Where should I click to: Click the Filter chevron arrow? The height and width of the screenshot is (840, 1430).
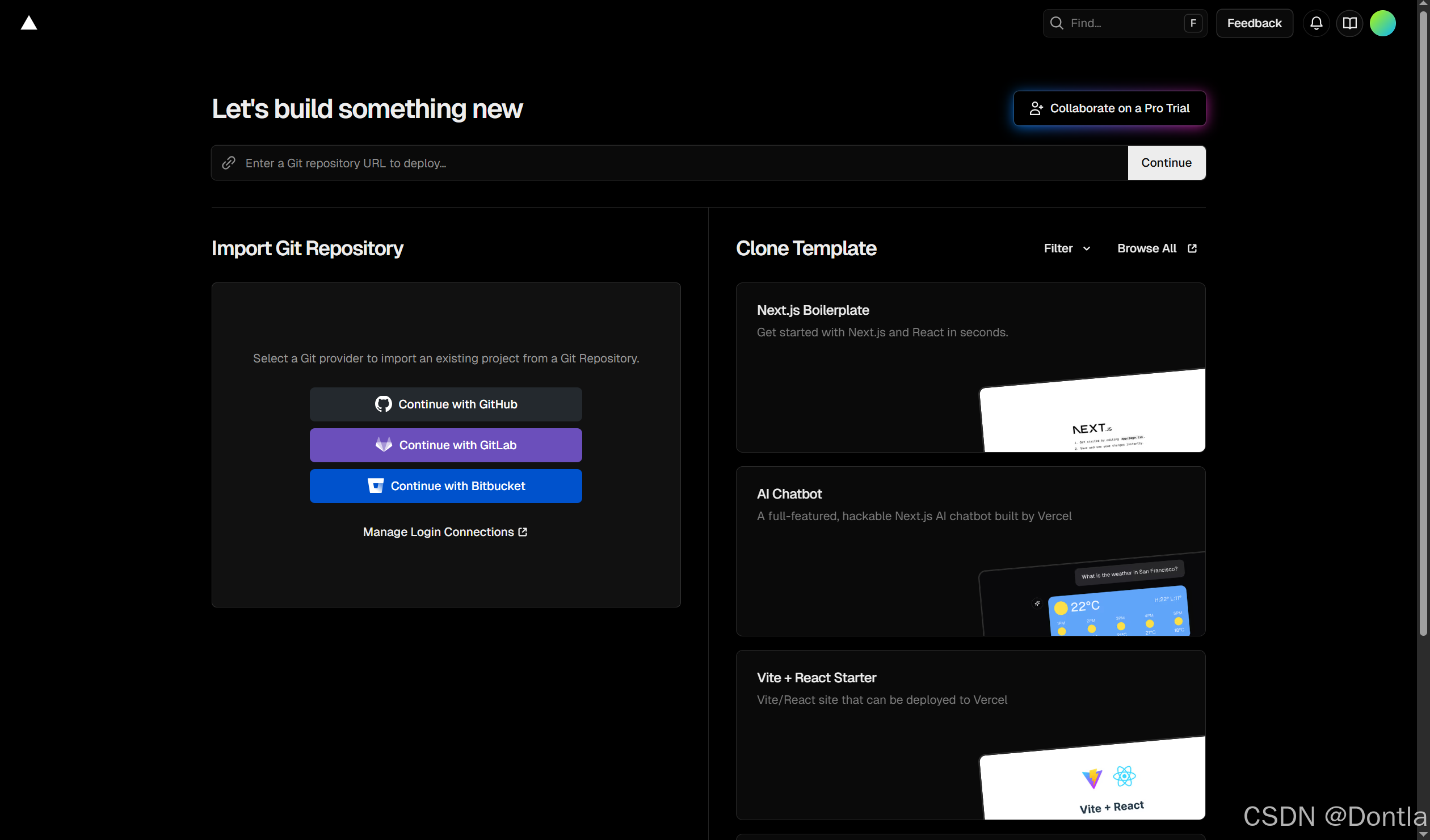(1087, 248)
